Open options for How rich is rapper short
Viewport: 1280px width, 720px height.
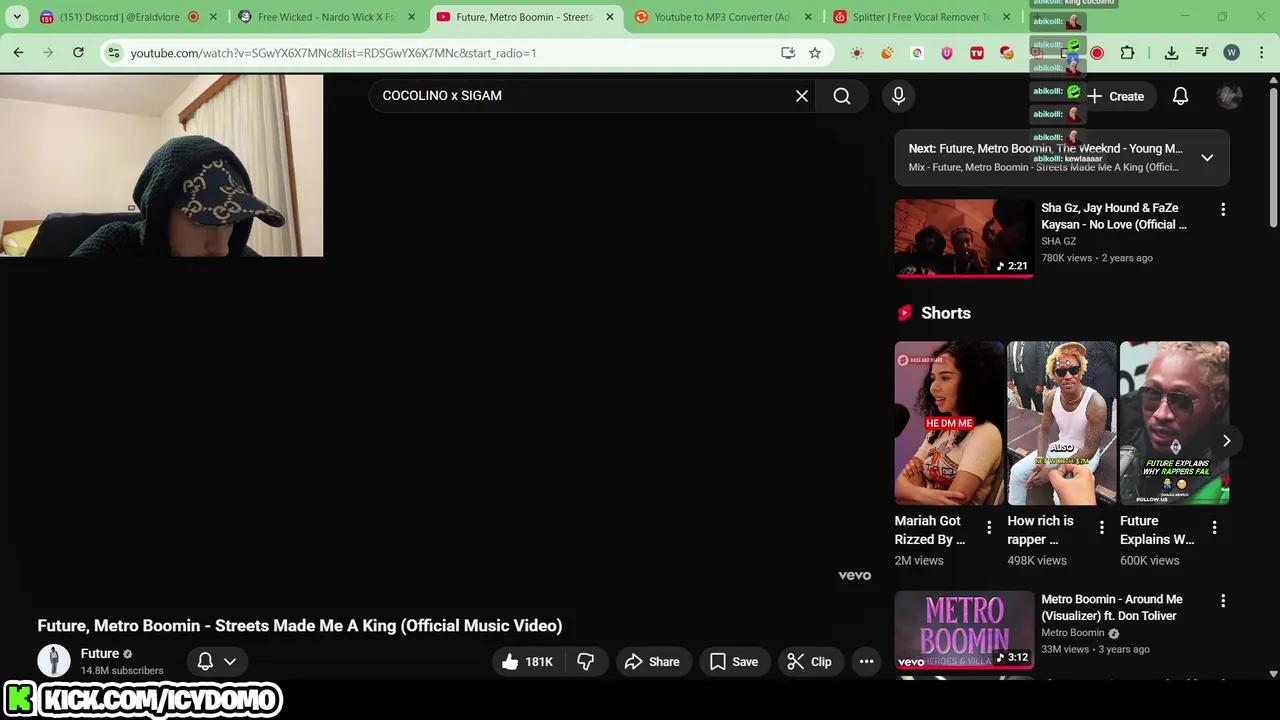tap(1102, 527)
